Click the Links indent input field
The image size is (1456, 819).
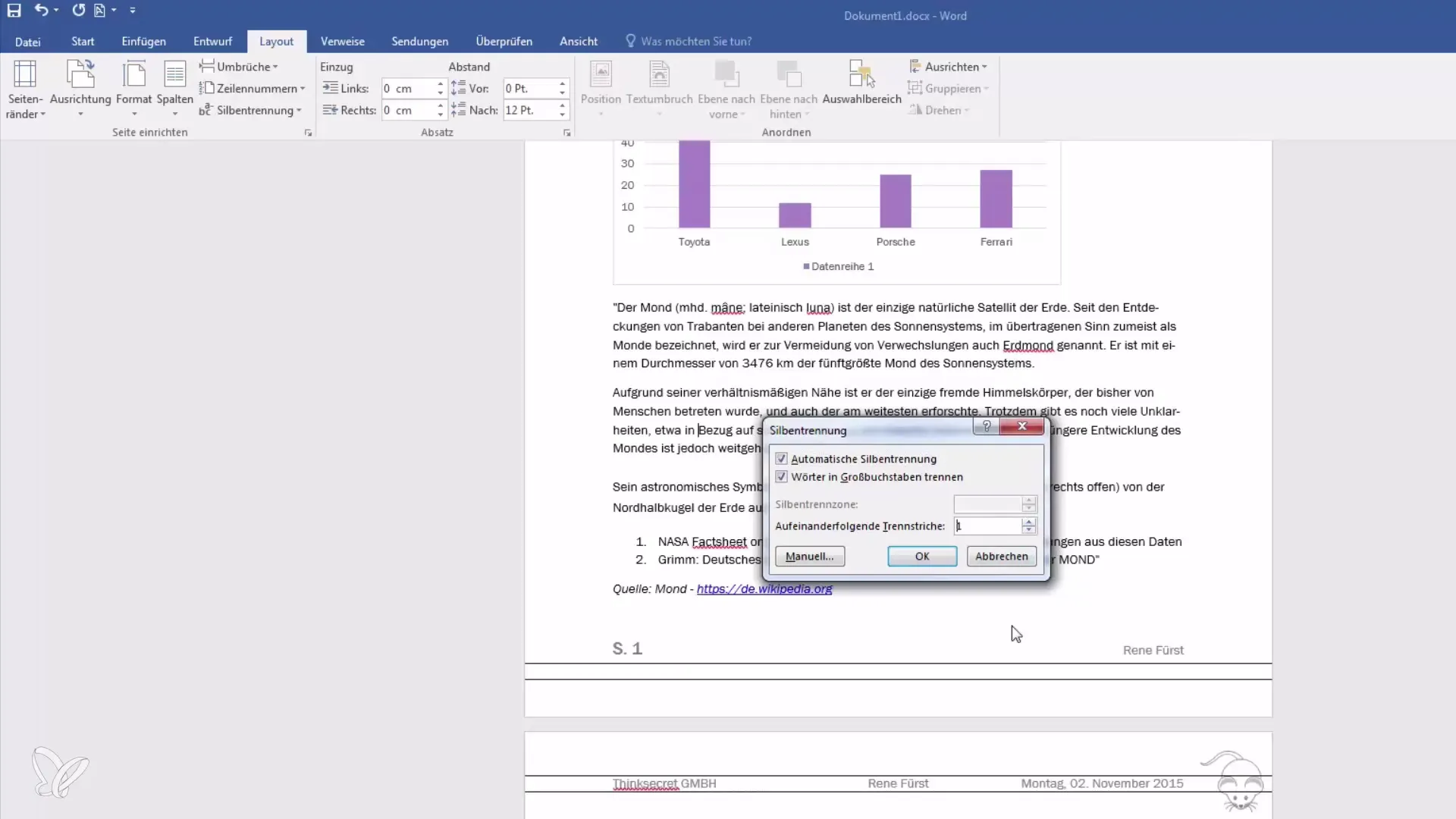pyautogui.click(x=408, y=89)
